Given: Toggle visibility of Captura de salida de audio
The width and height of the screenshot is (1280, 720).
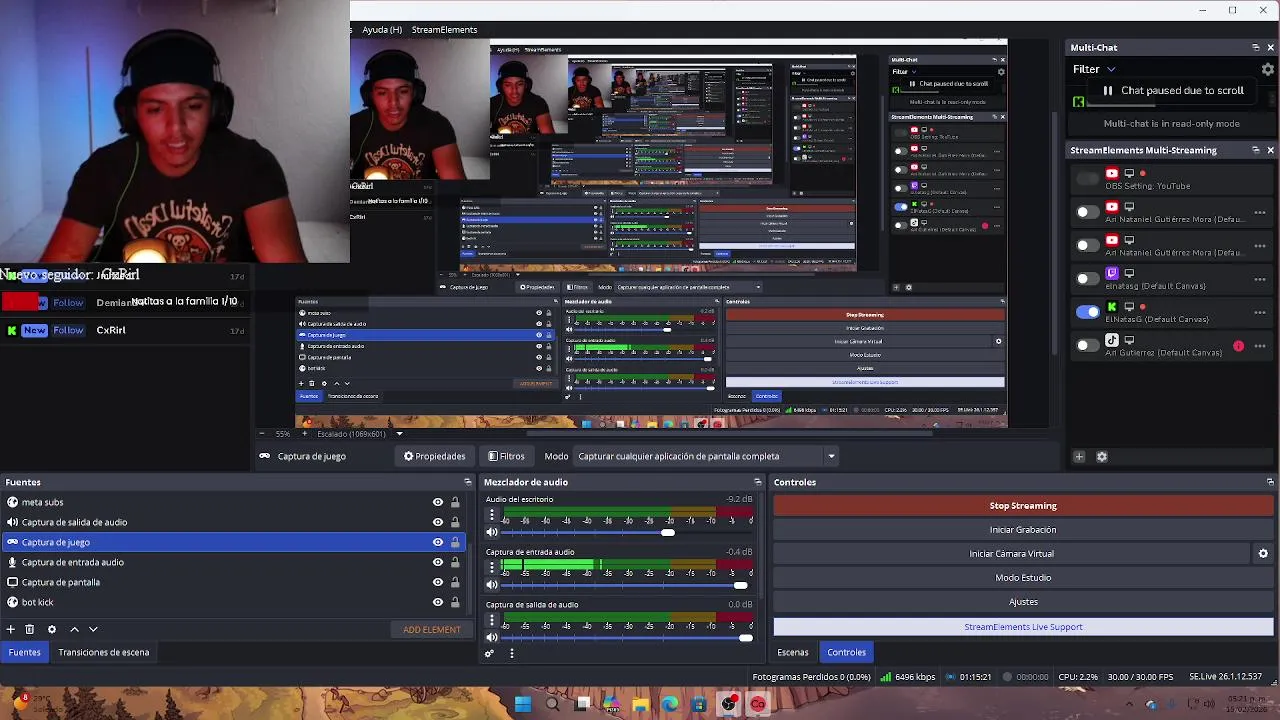Looking at the screenshot, I should (x=437, y=522).
